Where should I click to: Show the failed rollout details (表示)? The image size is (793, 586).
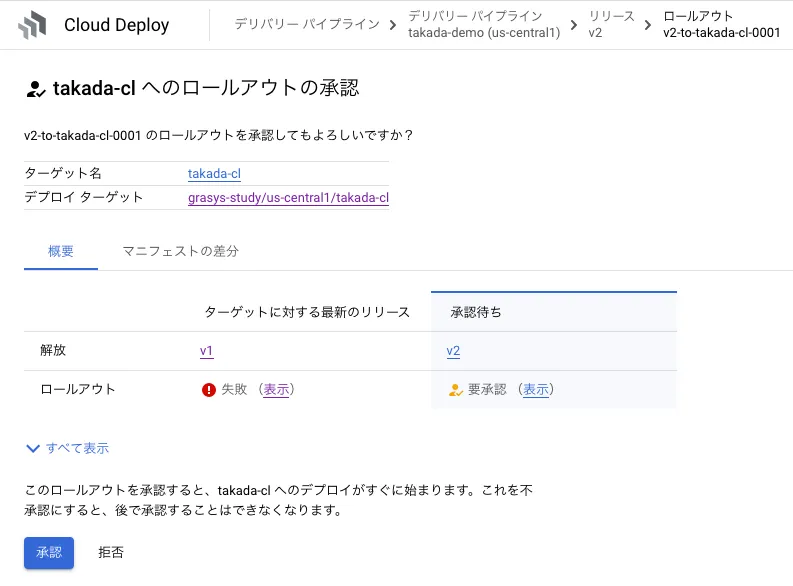tap(276, 389)
